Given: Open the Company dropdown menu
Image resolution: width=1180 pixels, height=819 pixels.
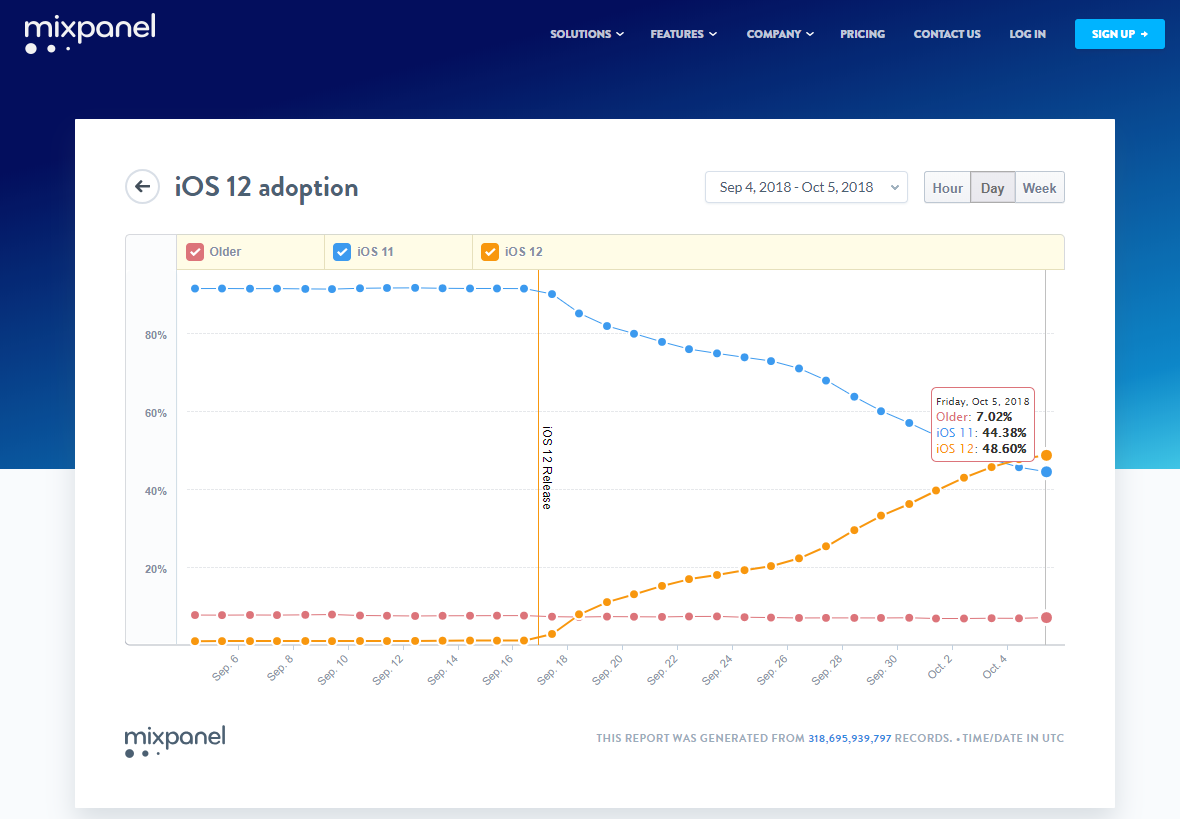Looking at the screenshot, I should coord(780,34).
